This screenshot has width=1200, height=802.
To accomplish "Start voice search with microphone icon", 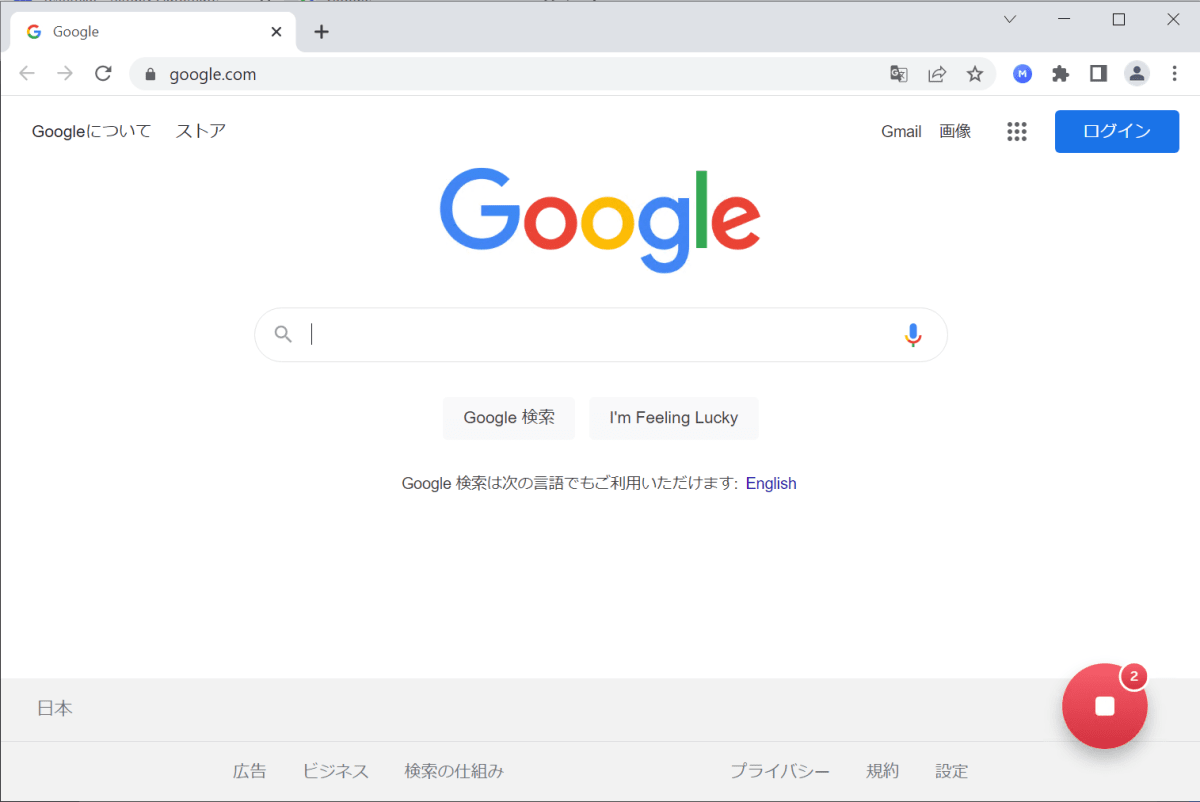I will tap(912, 335).
